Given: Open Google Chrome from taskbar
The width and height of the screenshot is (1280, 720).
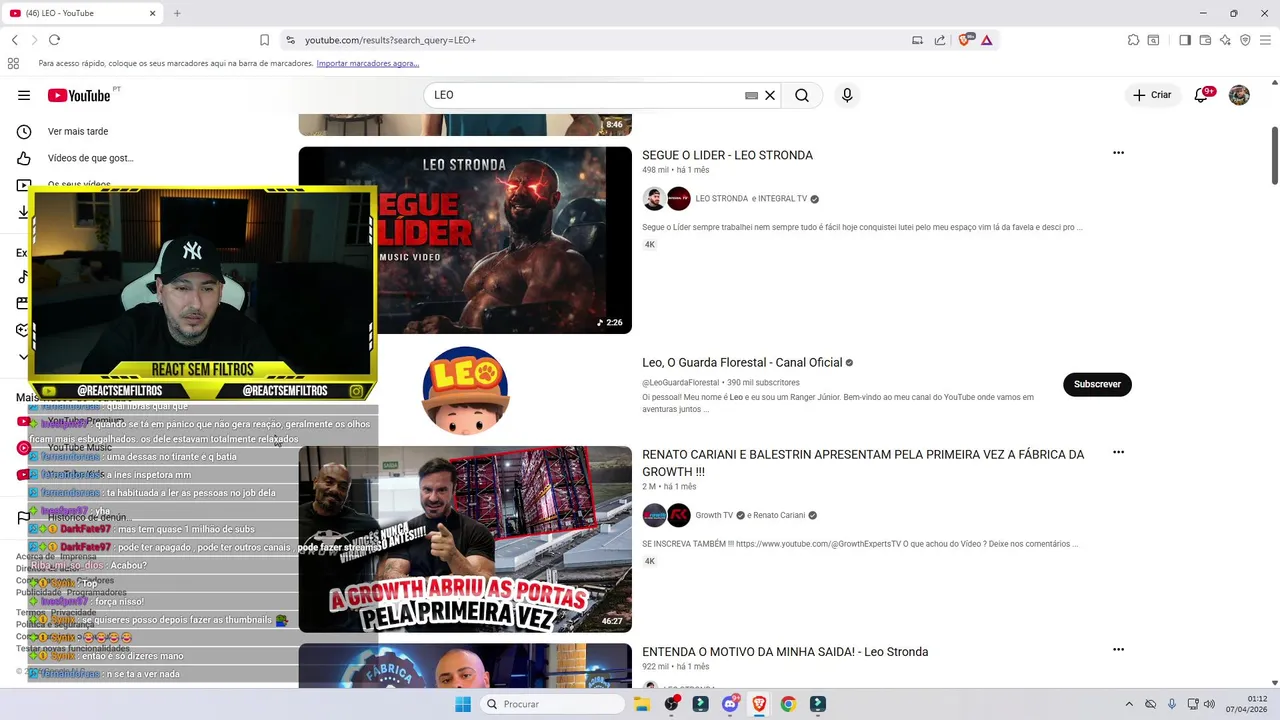Looking at the screenshot, I should [x=788, y=704].
